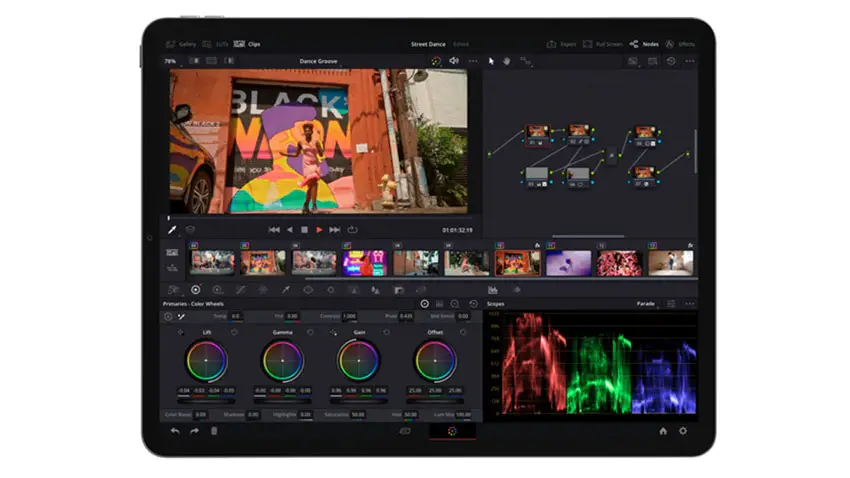Click the Contrast value field

(350, 316)
